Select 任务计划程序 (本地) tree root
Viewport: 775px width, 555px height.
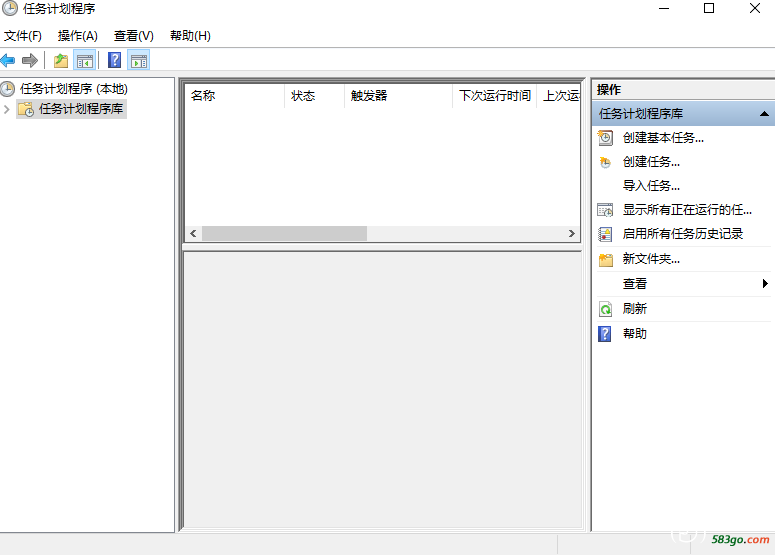(x=74, y=89)
